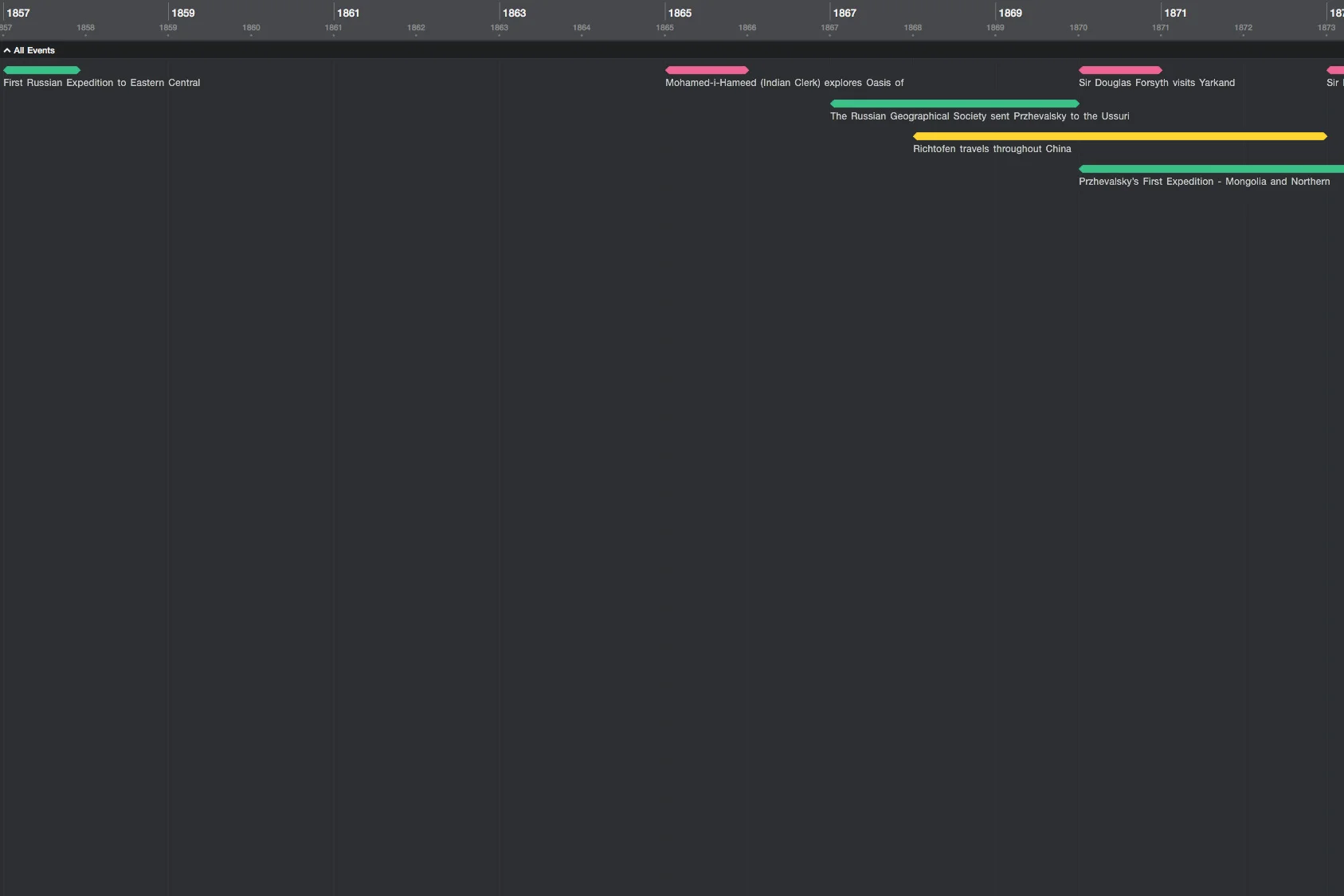This screenshot has height=896, width=1344.
Task: Click the 1861 major year label
Action: click(x=348, y=13)
